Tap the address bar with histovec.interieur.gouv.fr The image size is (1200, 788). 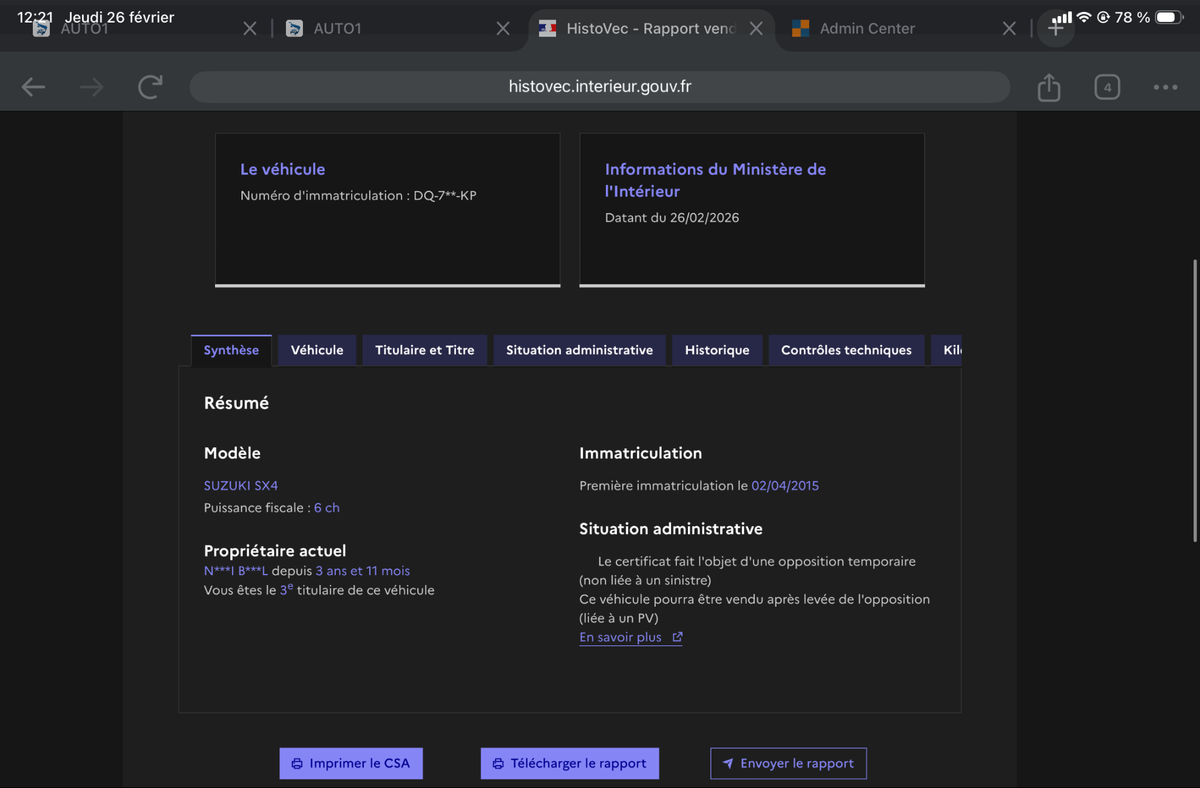click(x=599, y=87)
